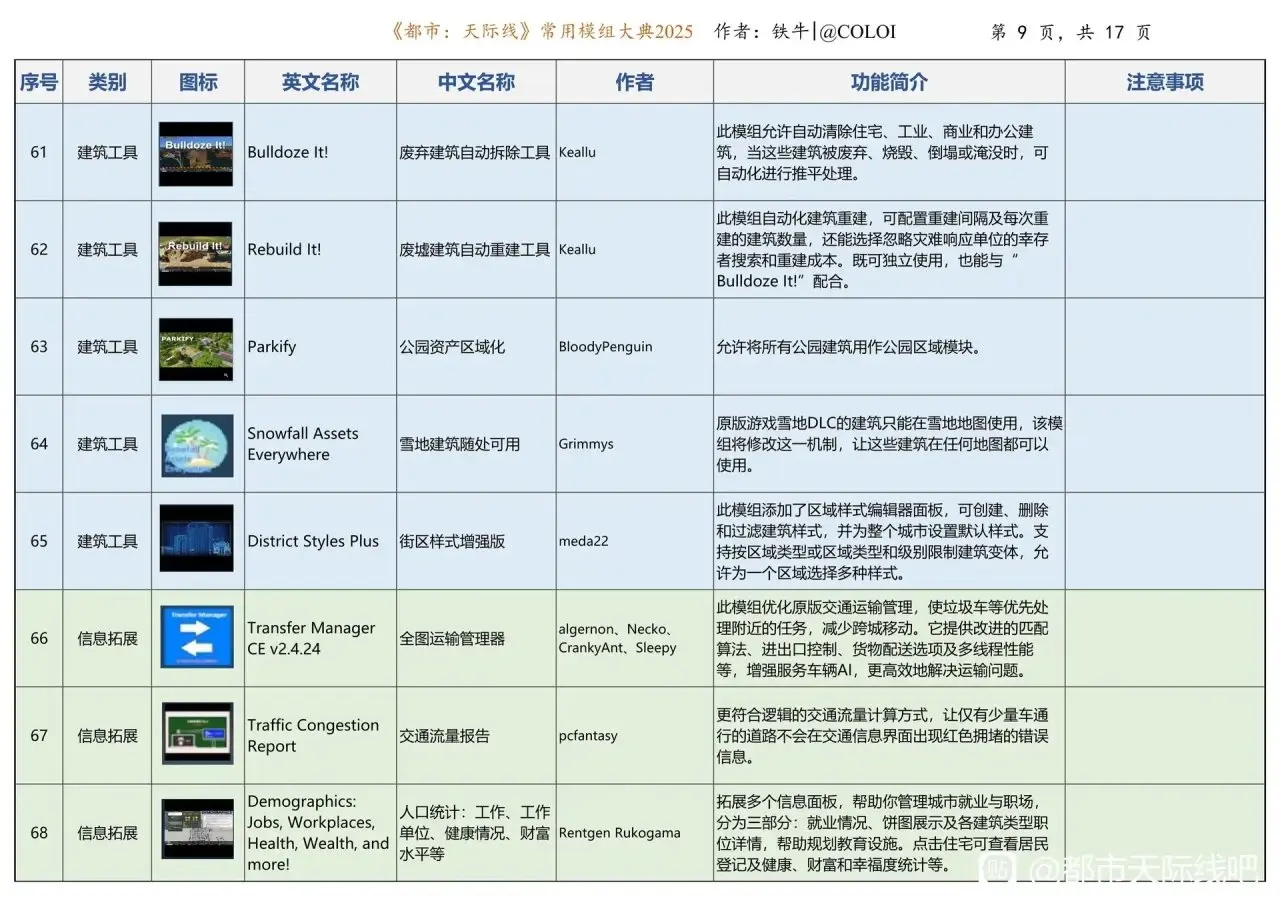Click the 街区样式增强版 Chinese name cell

[452, 541]
